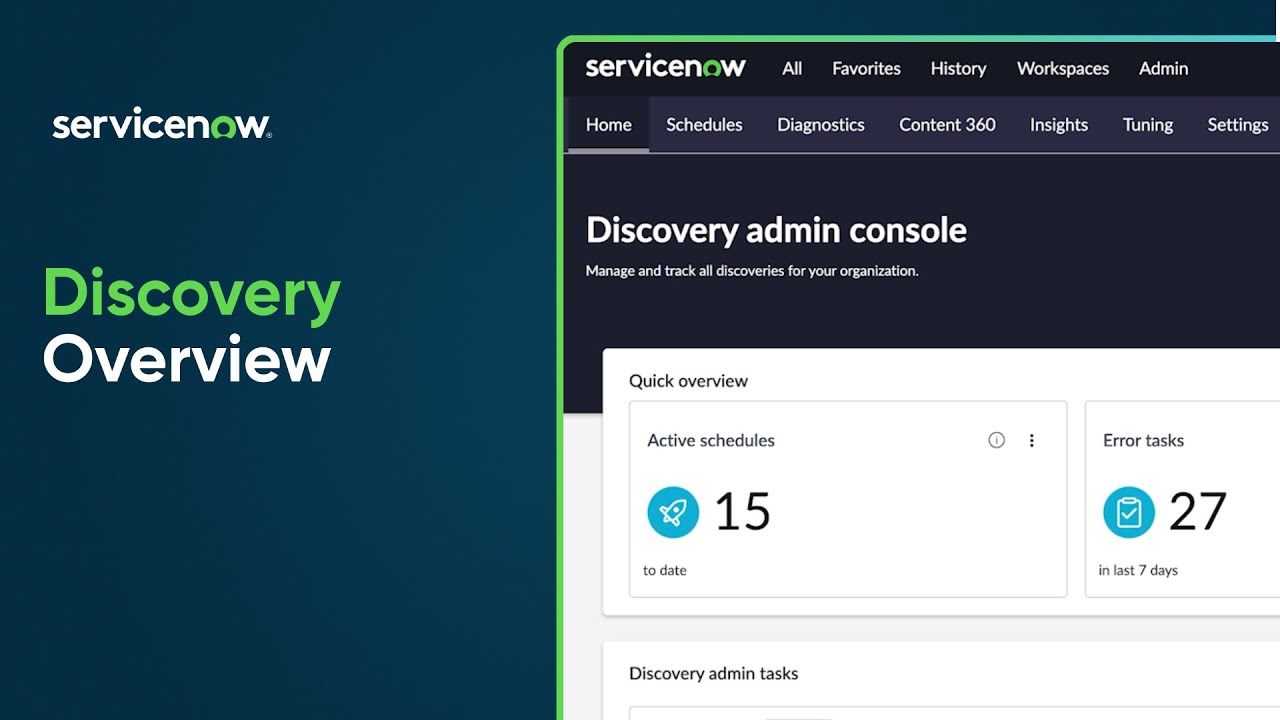Click the ServiceNow logo on the left panel
The width and height of the screenshot is (1280, 720).
click(x=160, y=123)
